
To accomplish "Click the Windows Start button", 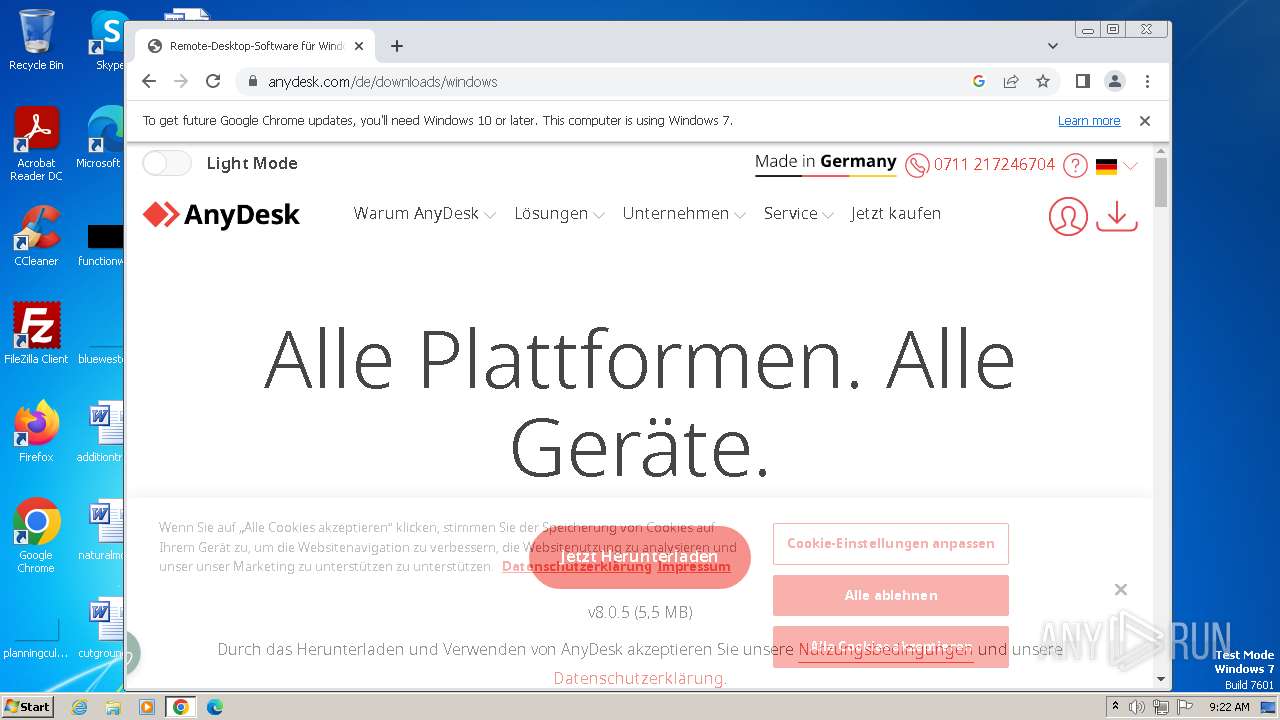I will point(27,707).
